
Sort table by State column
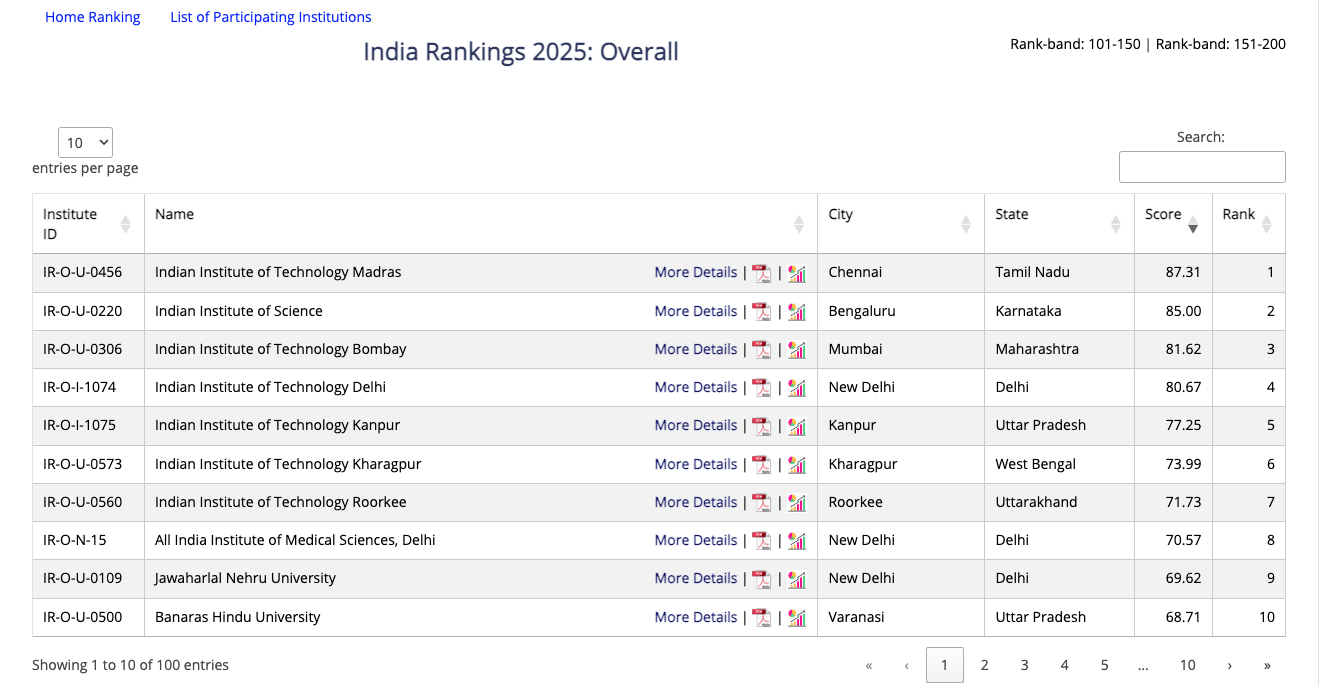tap(1059, 224)
